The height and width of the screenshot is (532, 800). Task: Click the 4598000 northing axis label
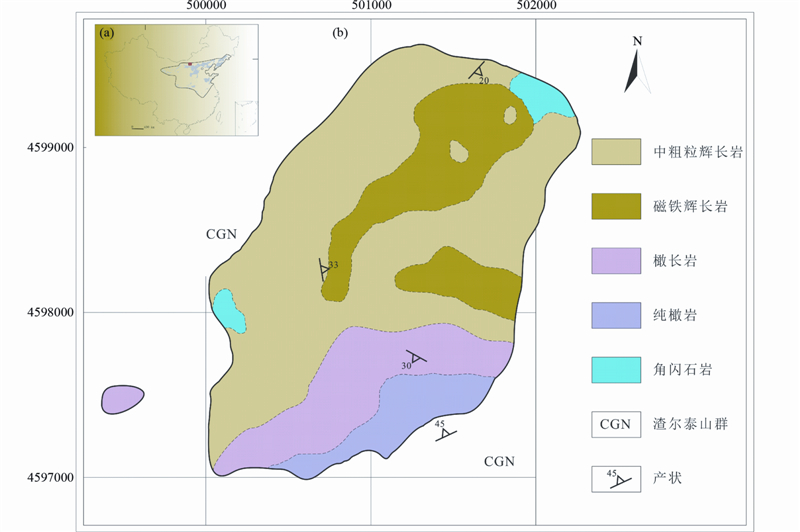50,313
